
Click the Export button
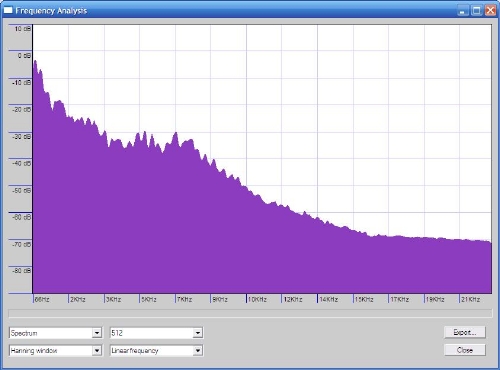(465, 332)
